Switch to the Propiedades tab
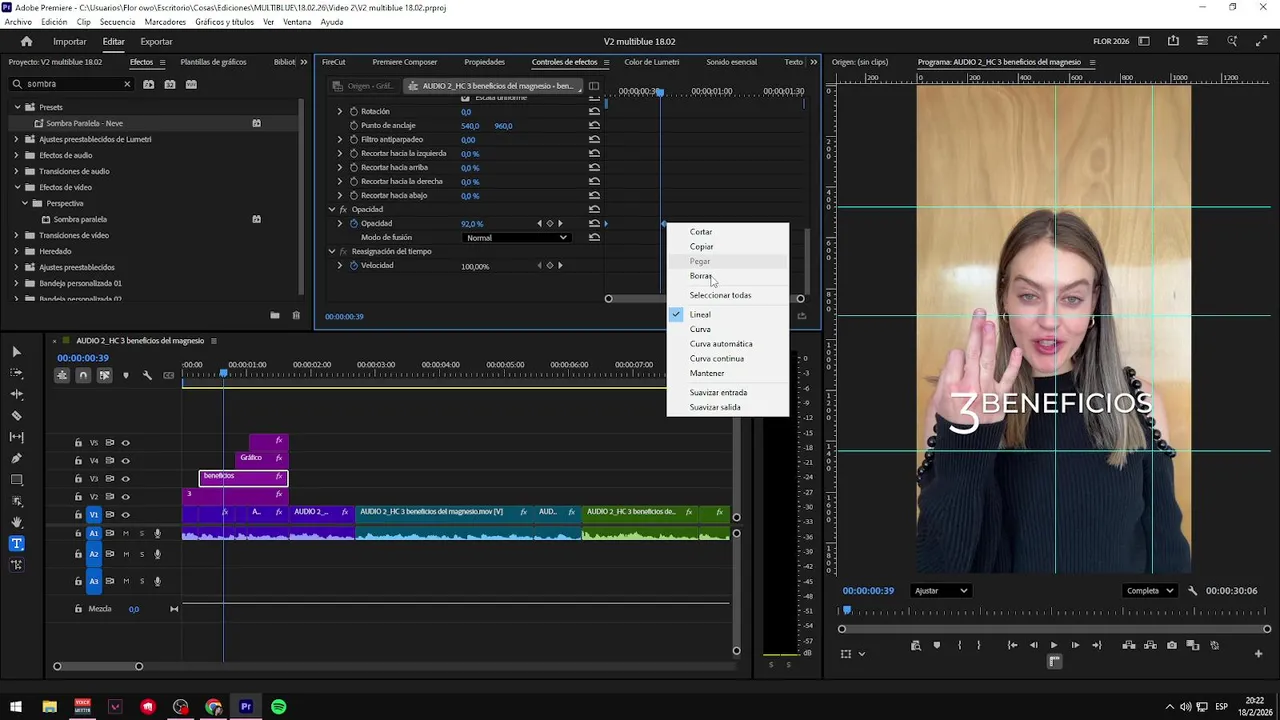Screen dimensions: 1280x720 pyautogui.click(x=484, y=62)
